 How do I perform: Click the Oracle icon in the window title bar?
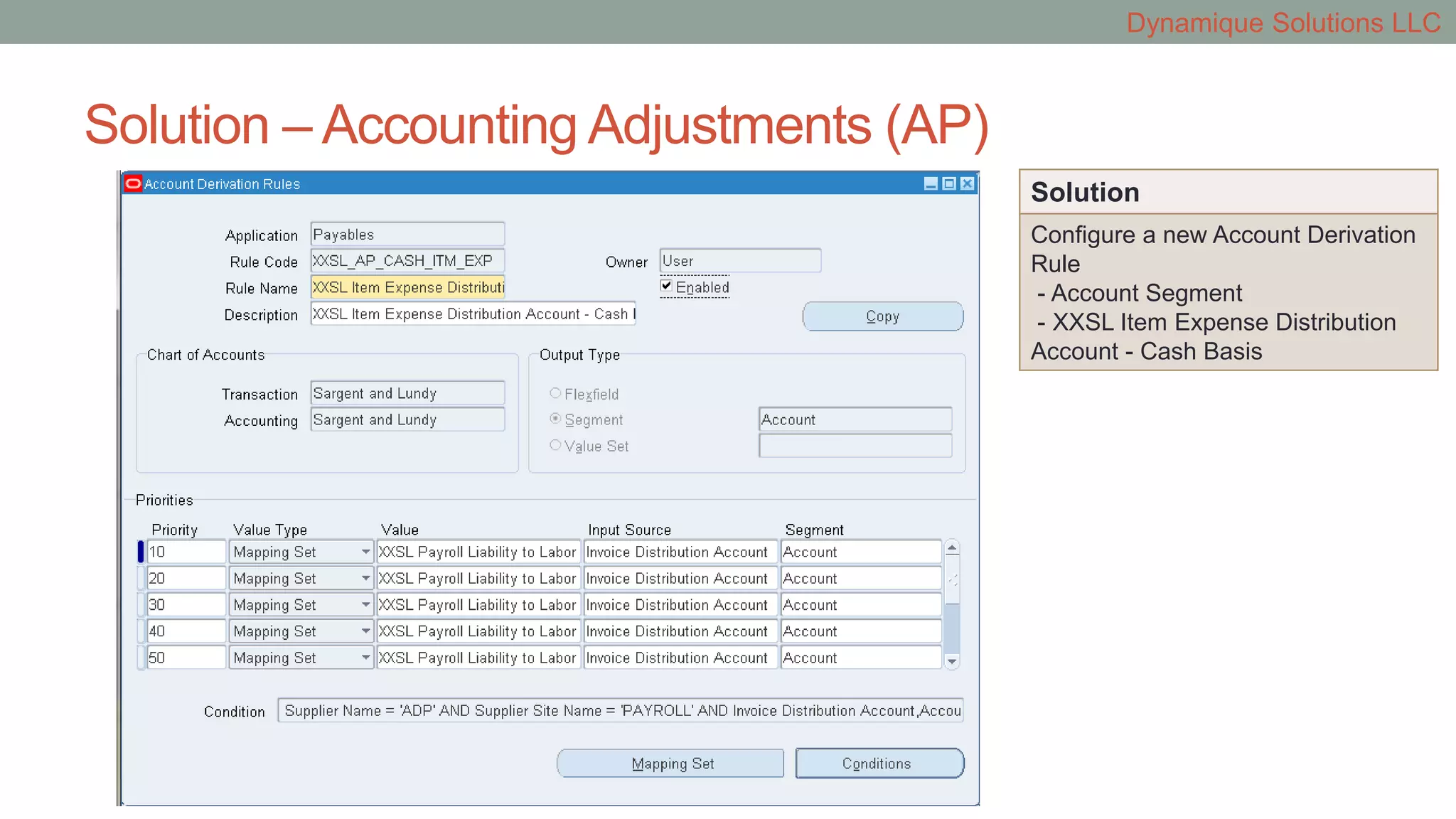(x=133, y=184)
